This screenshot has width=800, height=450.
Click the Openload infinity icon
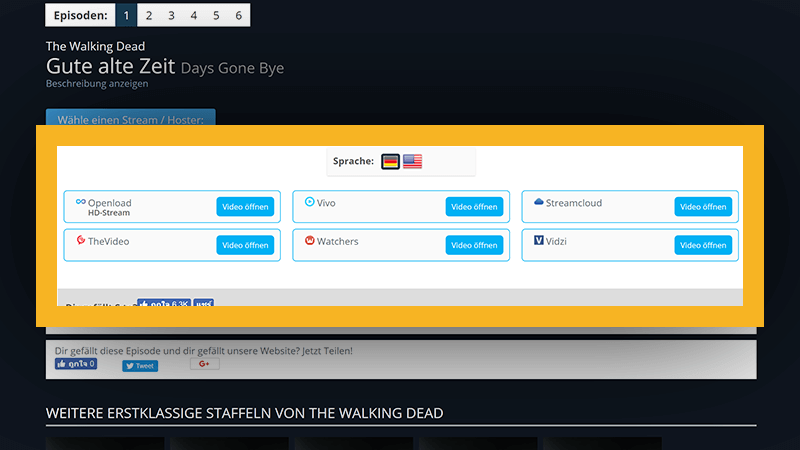[x=81, y=202]
